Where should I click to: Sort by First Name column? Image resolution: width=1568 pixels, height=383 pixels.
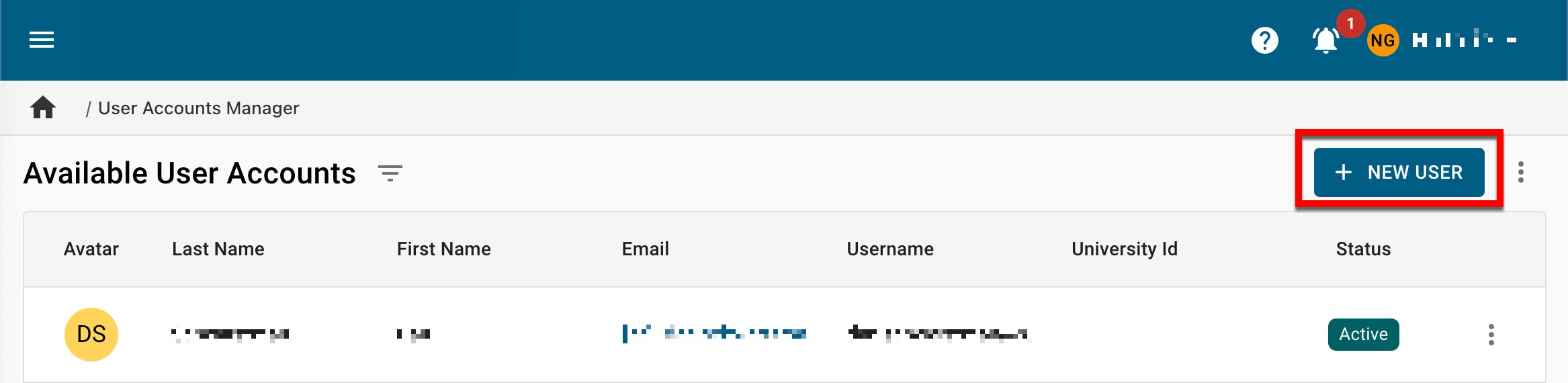(443, 249)
